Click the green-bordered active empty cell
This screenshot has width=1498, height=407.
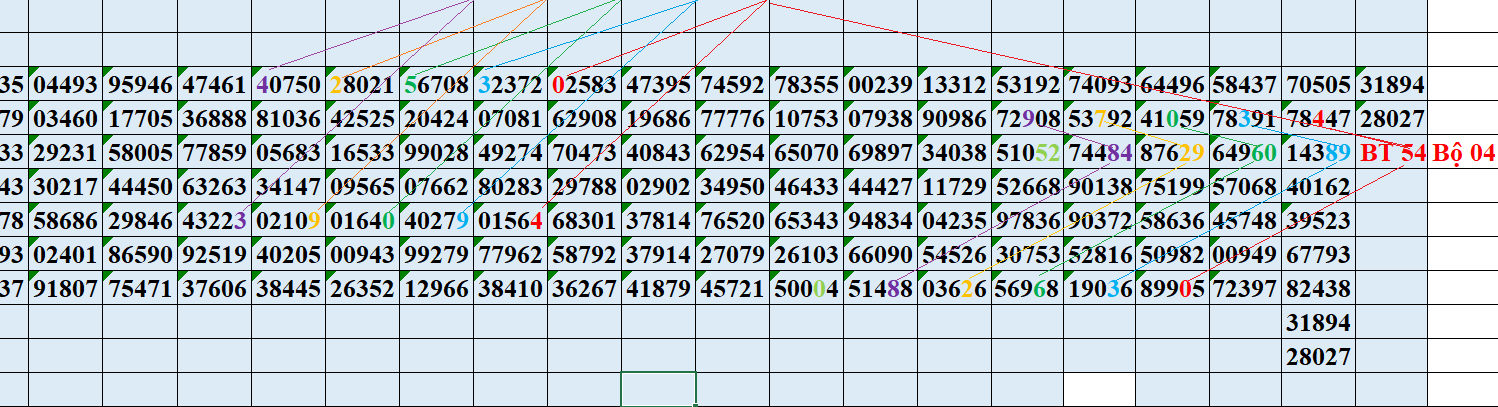(658, 388)
